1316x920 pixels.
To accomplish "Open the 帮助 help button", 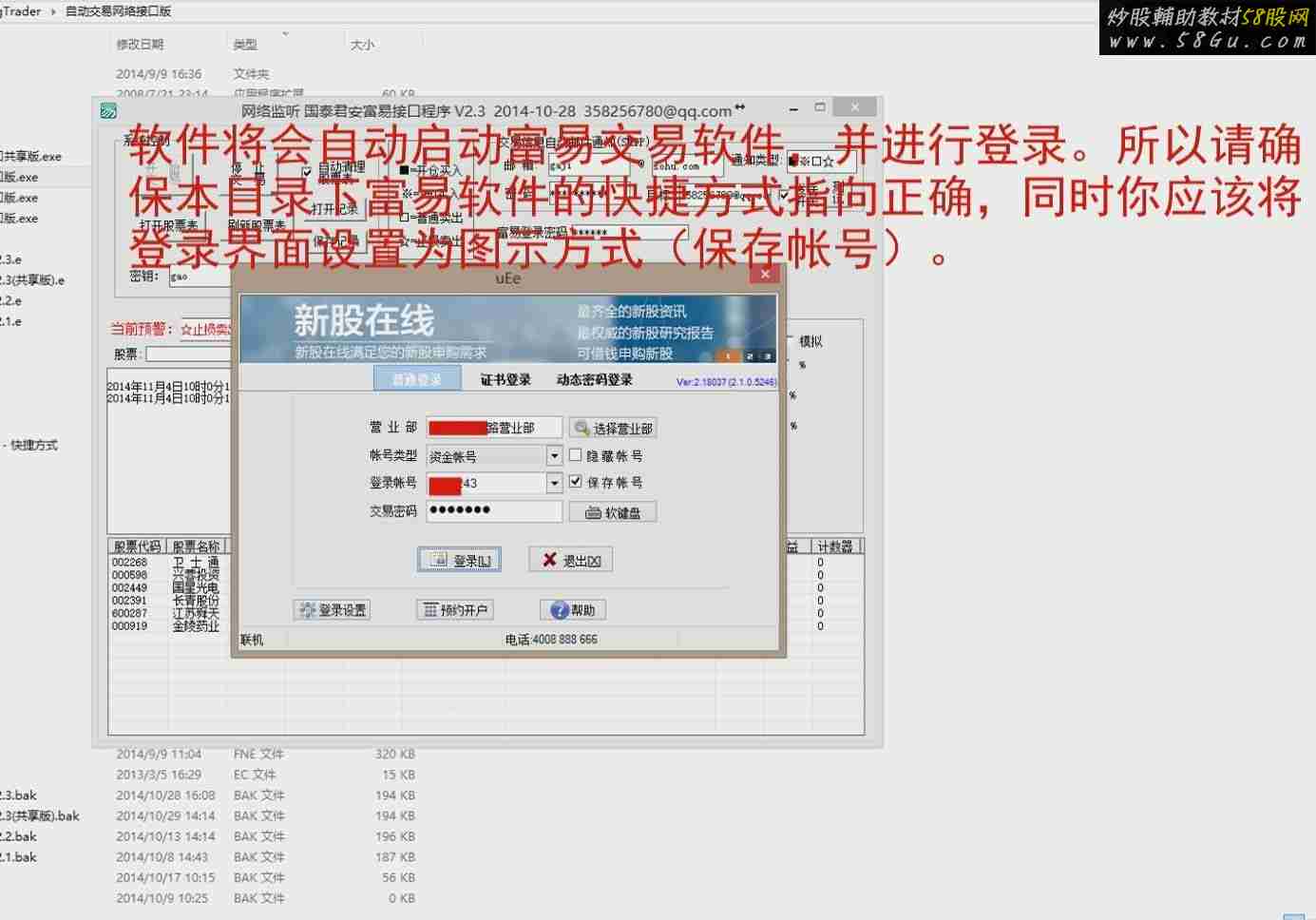I will click(573, 610).
